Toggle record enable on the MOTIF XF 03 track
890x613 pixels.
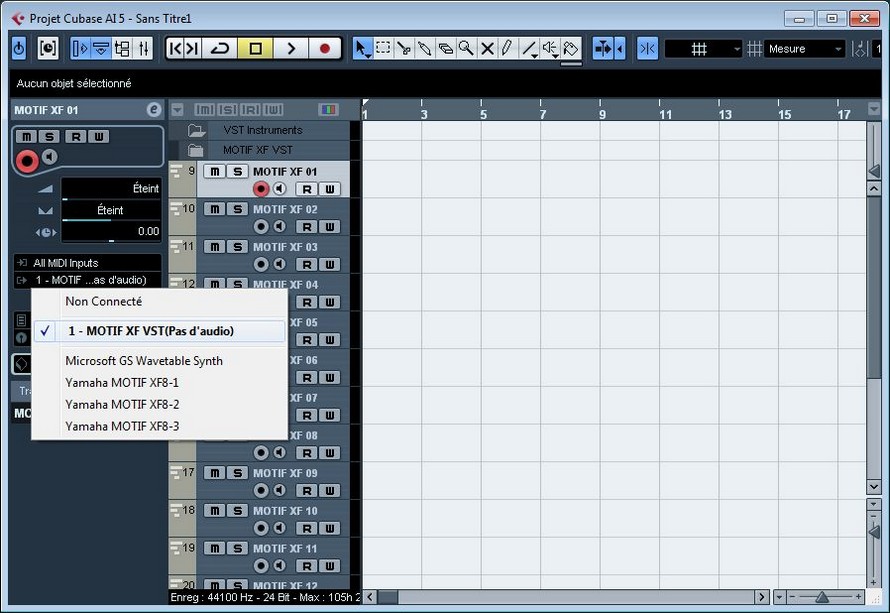pos(261,264)
